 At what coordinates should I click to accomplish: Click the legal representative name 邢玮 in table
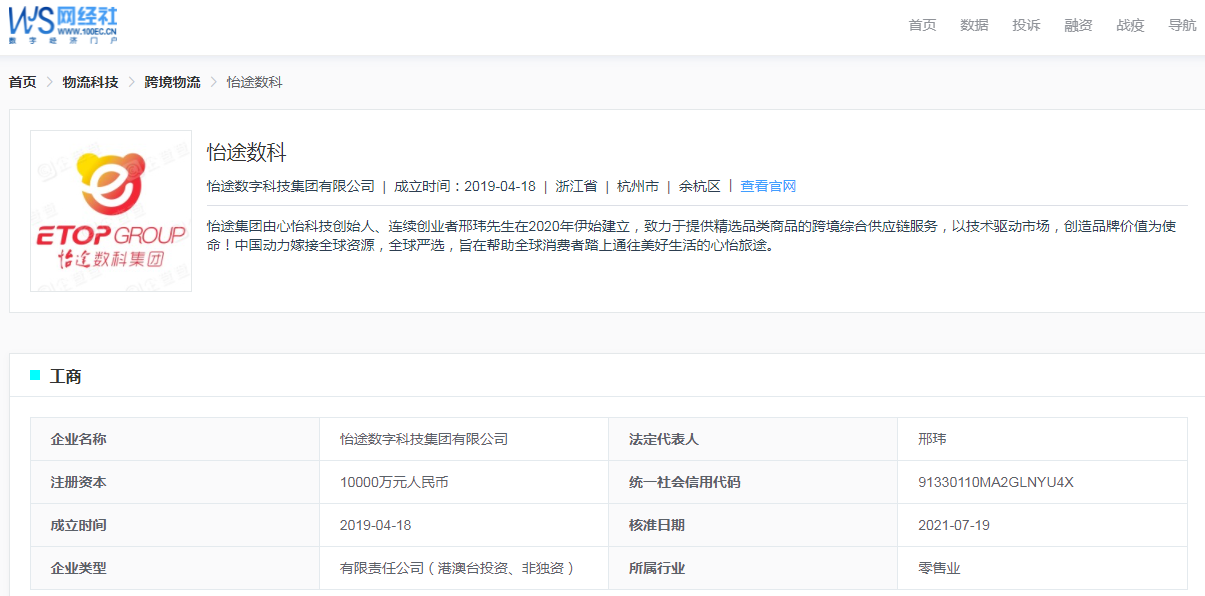coord(931,439)
